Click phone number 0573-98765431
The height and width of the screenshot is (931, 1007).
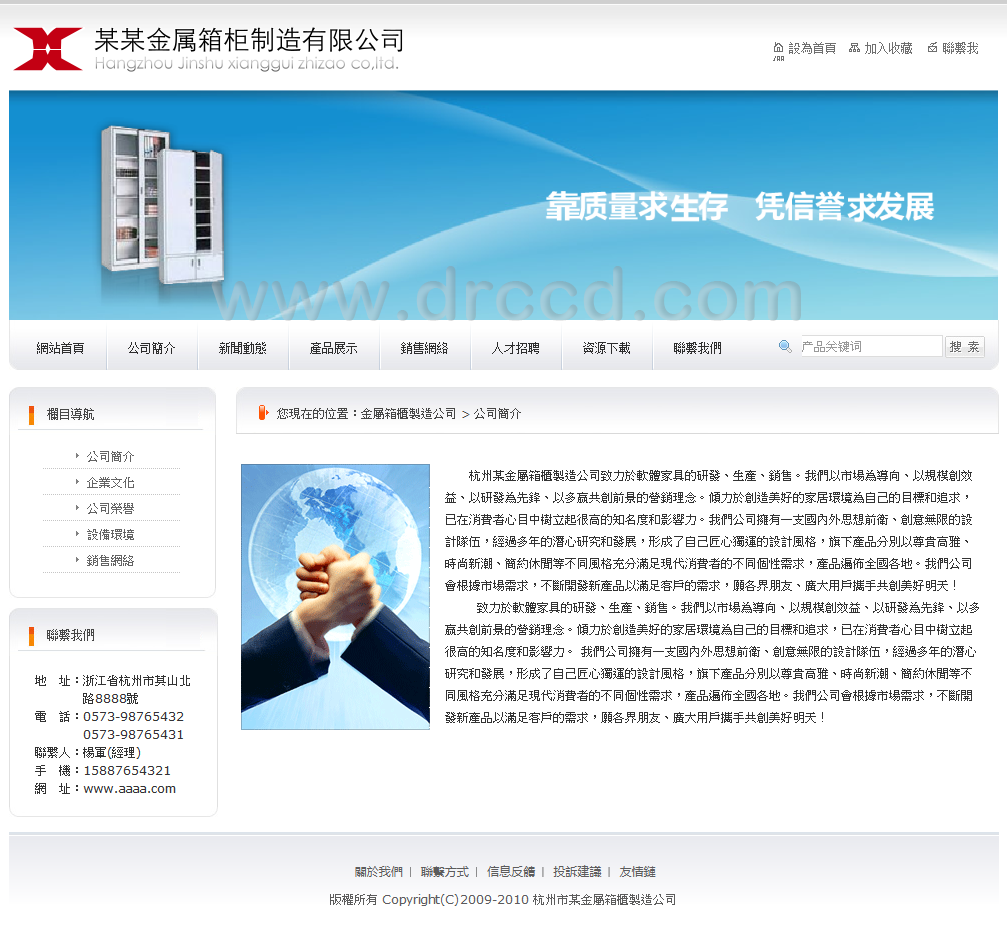point(134,735)
